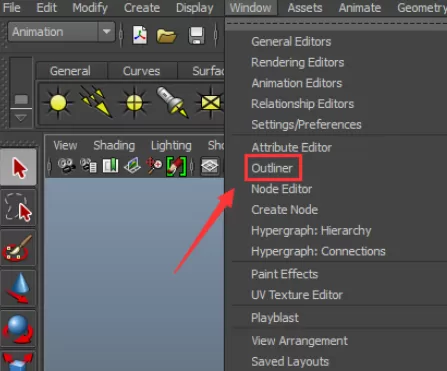Open the Edit menu
Viewport: 447px width, 371px height.
pyautogui.click(x=47, y=7)
